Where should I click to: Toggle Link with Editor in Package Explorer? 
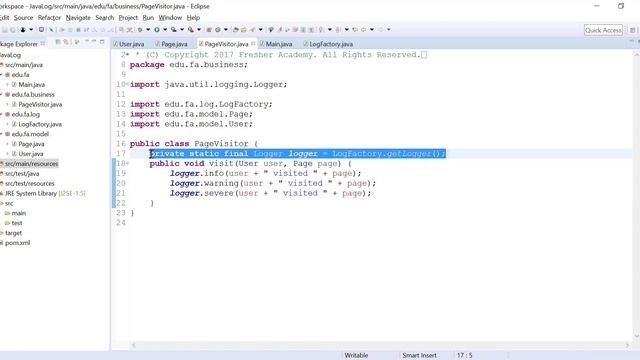pos(66,42)
